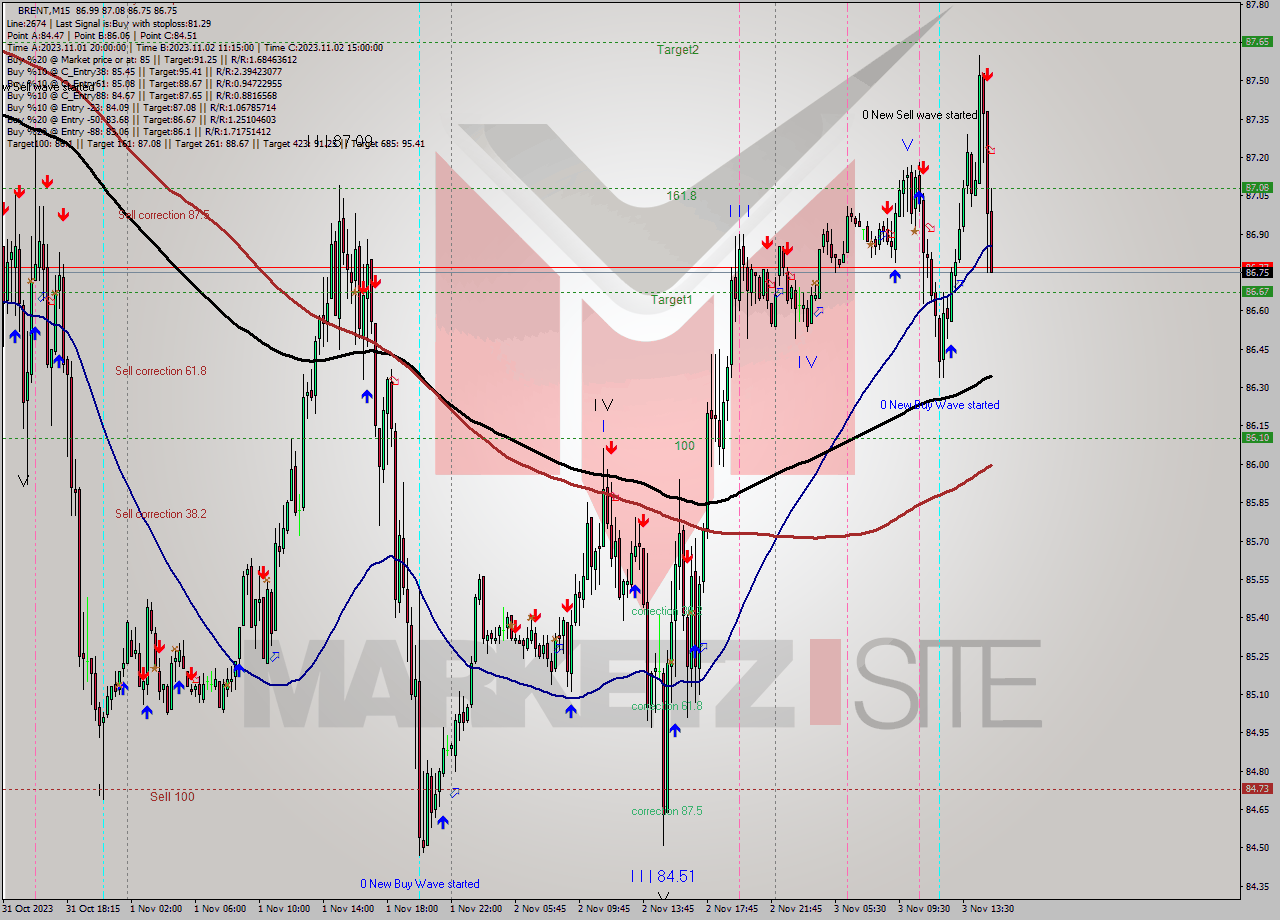Click the III 84.51 wave label
The width and height of the screenshot is (1280, 920).
662,876
